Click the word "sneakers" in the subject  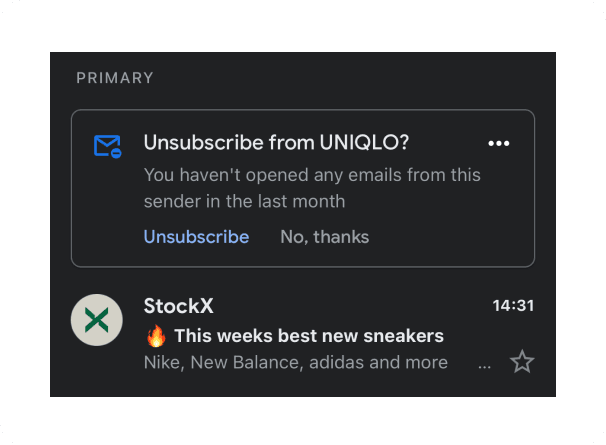coord(405,335)
